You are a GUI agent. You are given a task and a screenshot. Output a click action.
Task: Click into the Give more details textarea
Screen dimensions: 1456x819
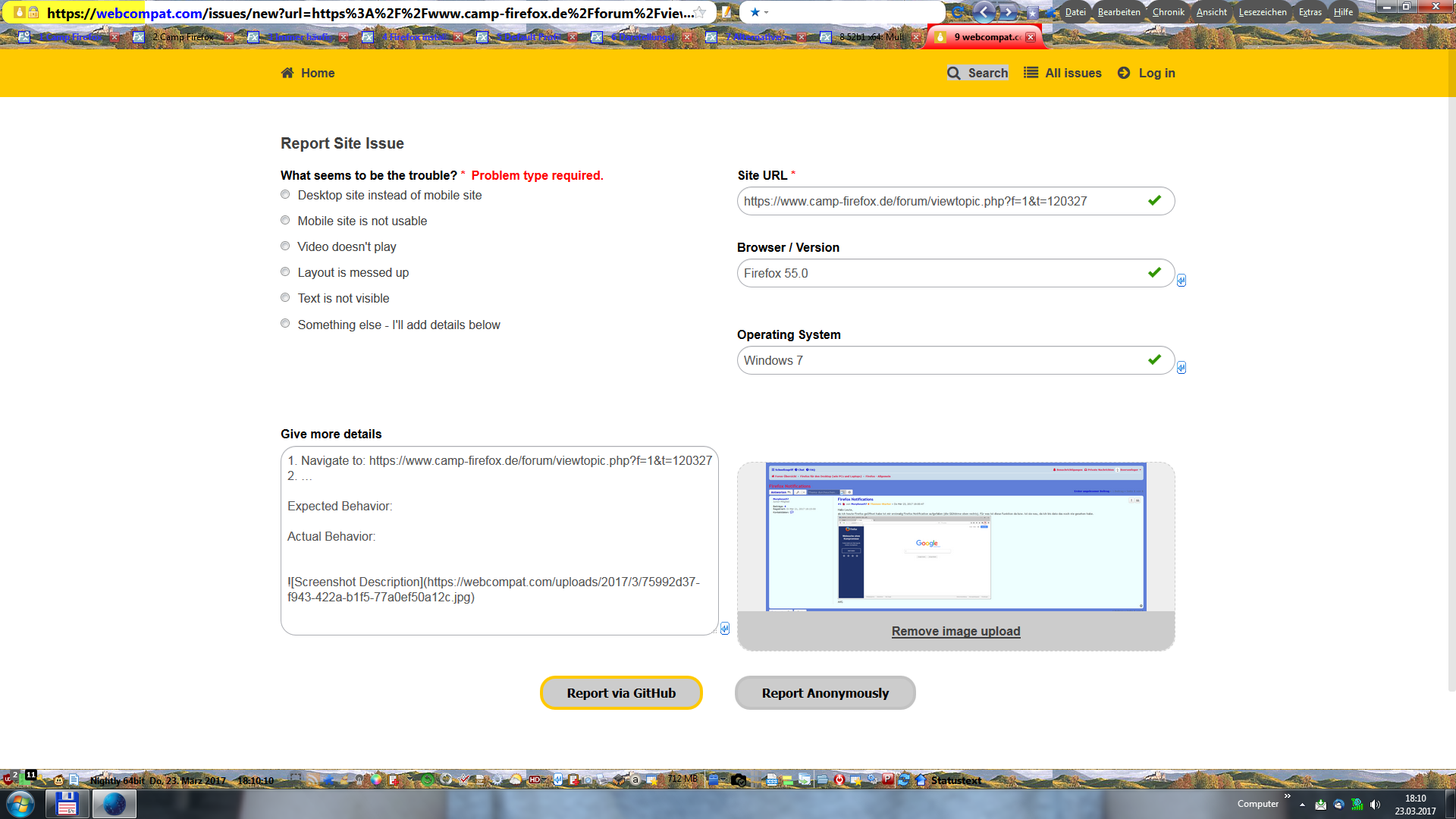point(499,561)
